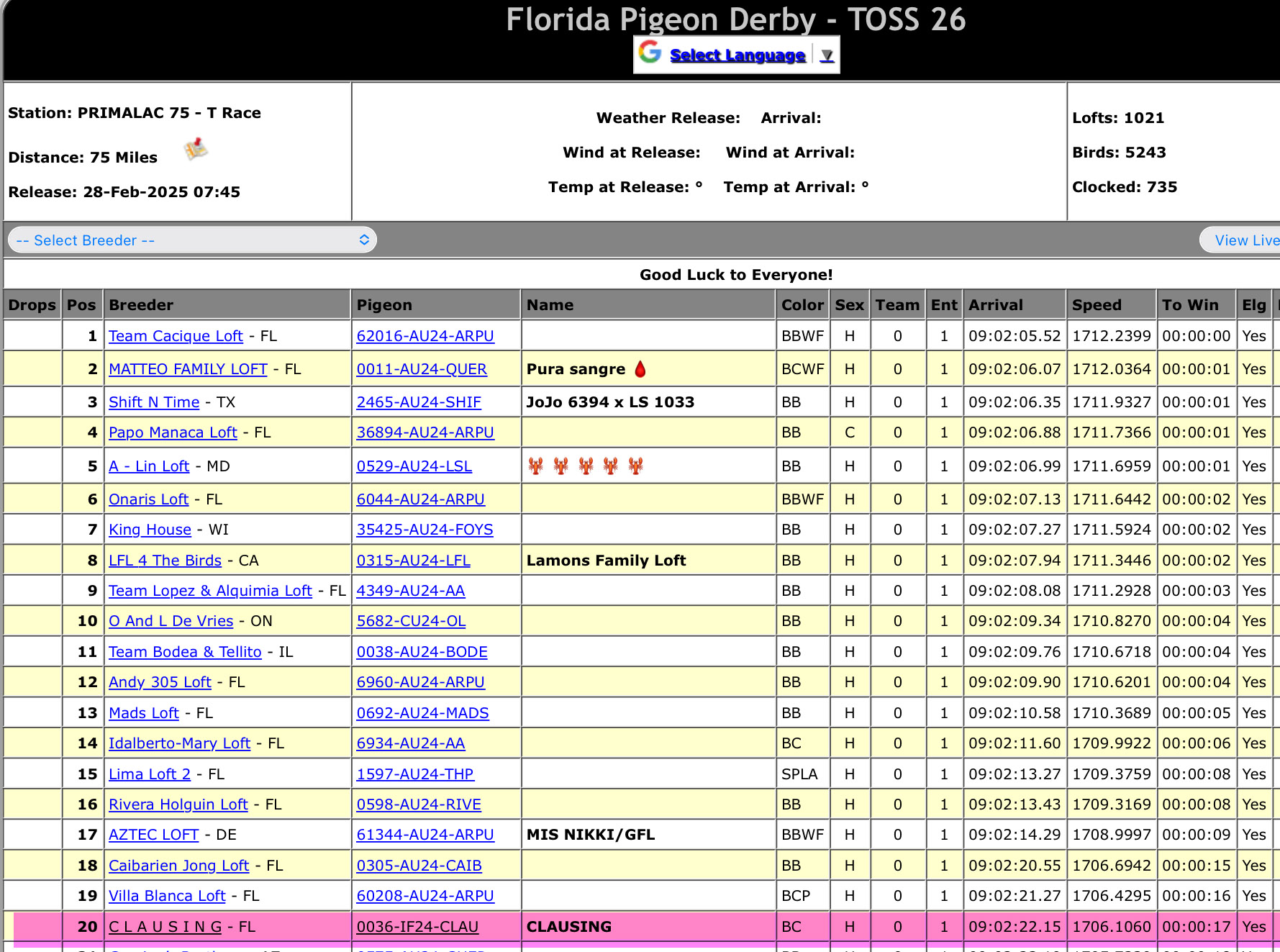Viewport: 1280px width, 952px height.
Task: Expand the Select Language arrow
Action: [x=827, y=55]
